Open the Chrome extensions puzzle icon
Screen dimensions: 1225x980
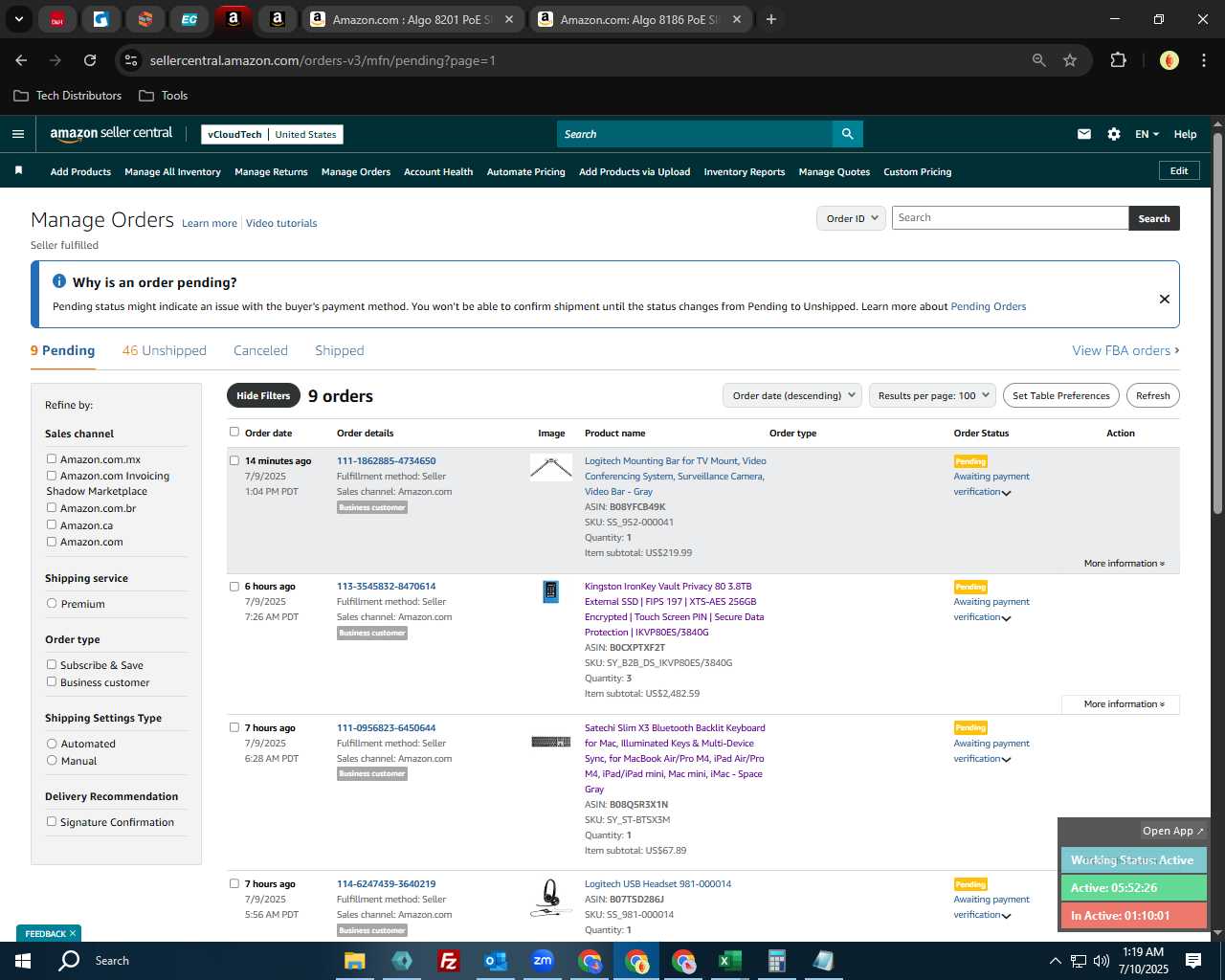click(x=1118, y=60)
